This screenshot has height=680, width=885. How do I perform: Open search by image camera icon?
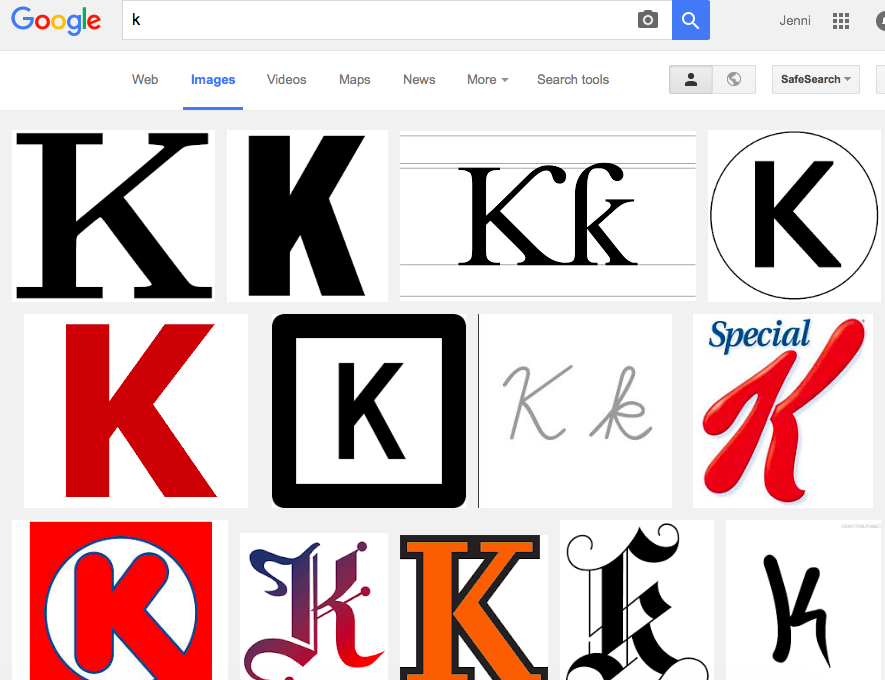[x=647, y=20]
